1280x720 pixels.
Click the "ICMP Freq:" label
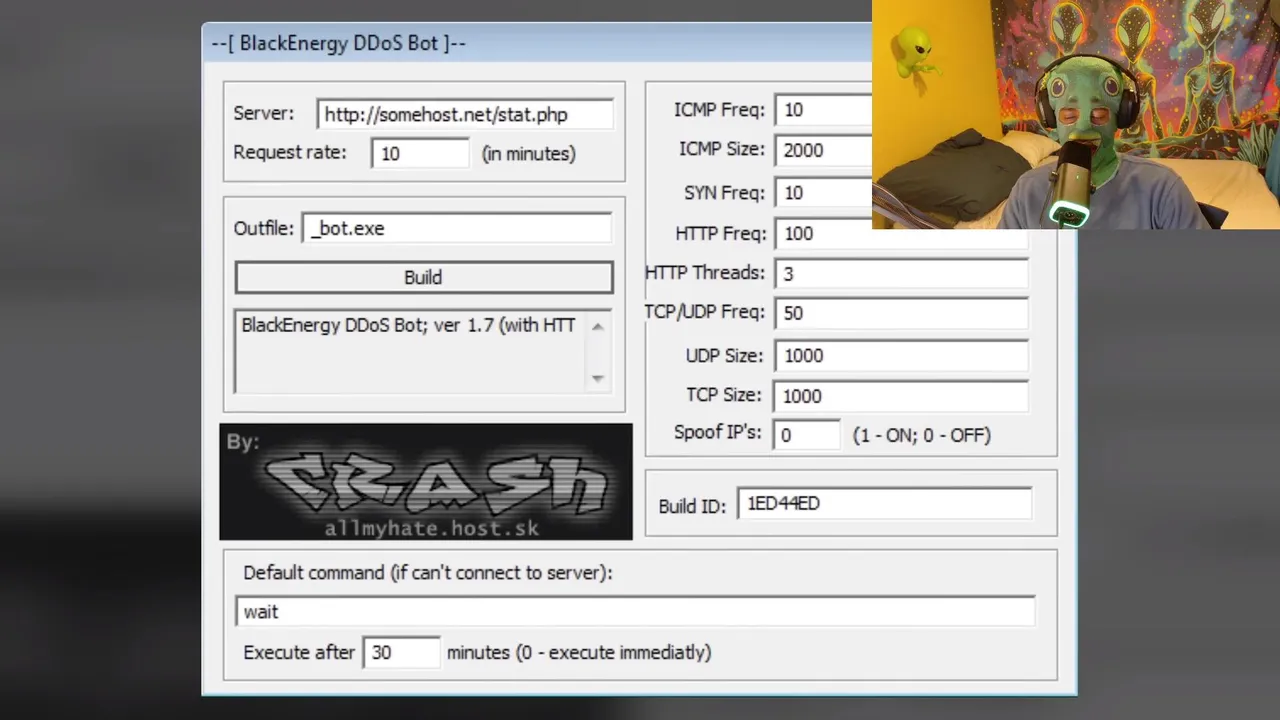[x=719, y=110]
